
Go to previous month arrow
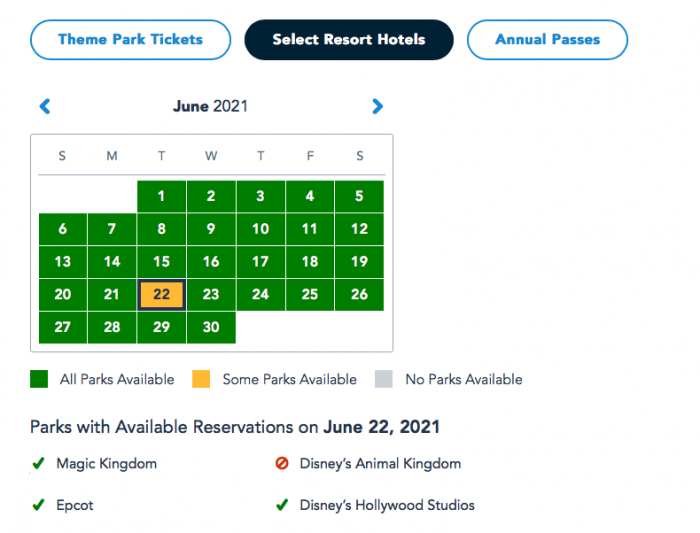tap(44, 106)
